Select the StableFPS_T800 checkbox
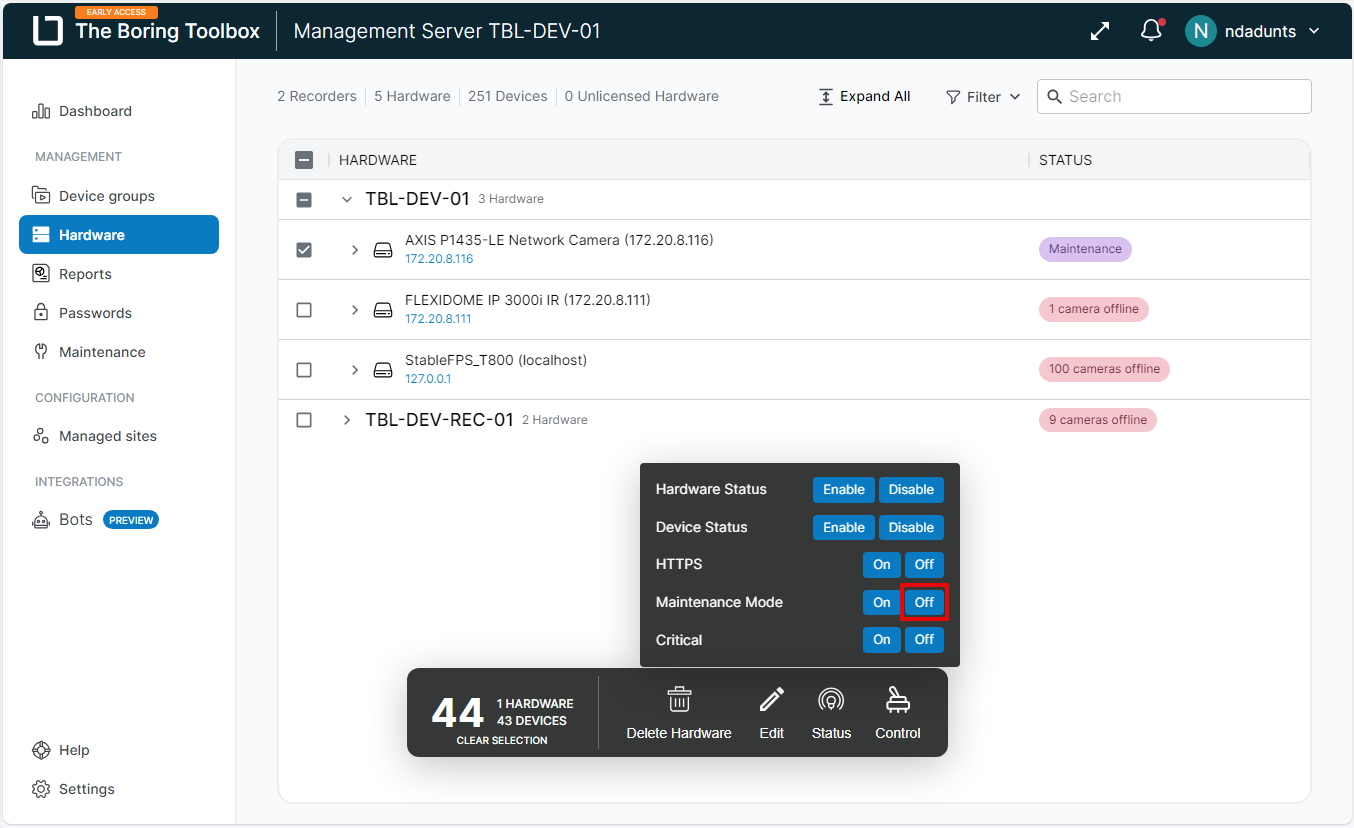The width and height of the screenshot is (1354, 828). pos(304,370)
